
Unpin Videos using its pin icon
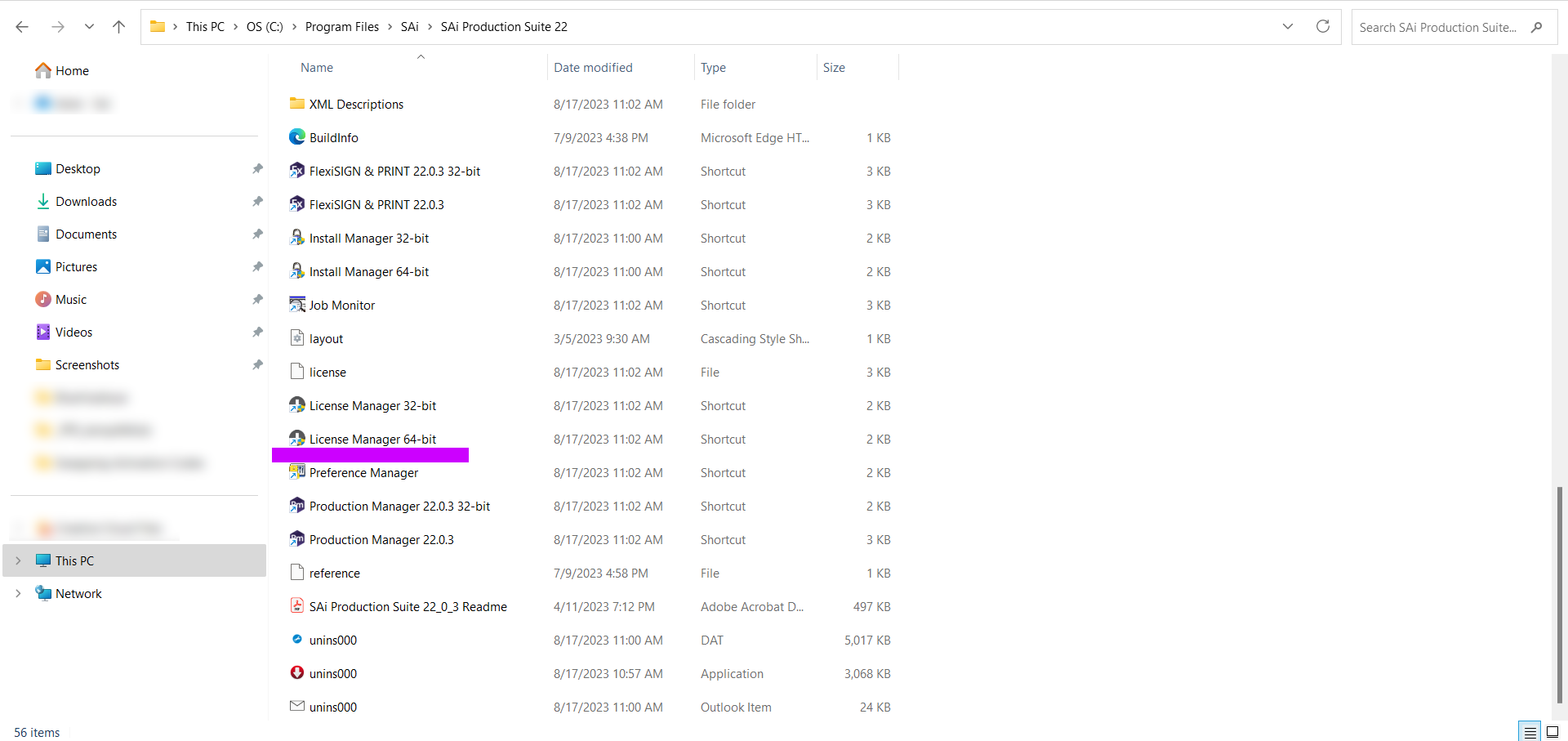click(257, 333)
